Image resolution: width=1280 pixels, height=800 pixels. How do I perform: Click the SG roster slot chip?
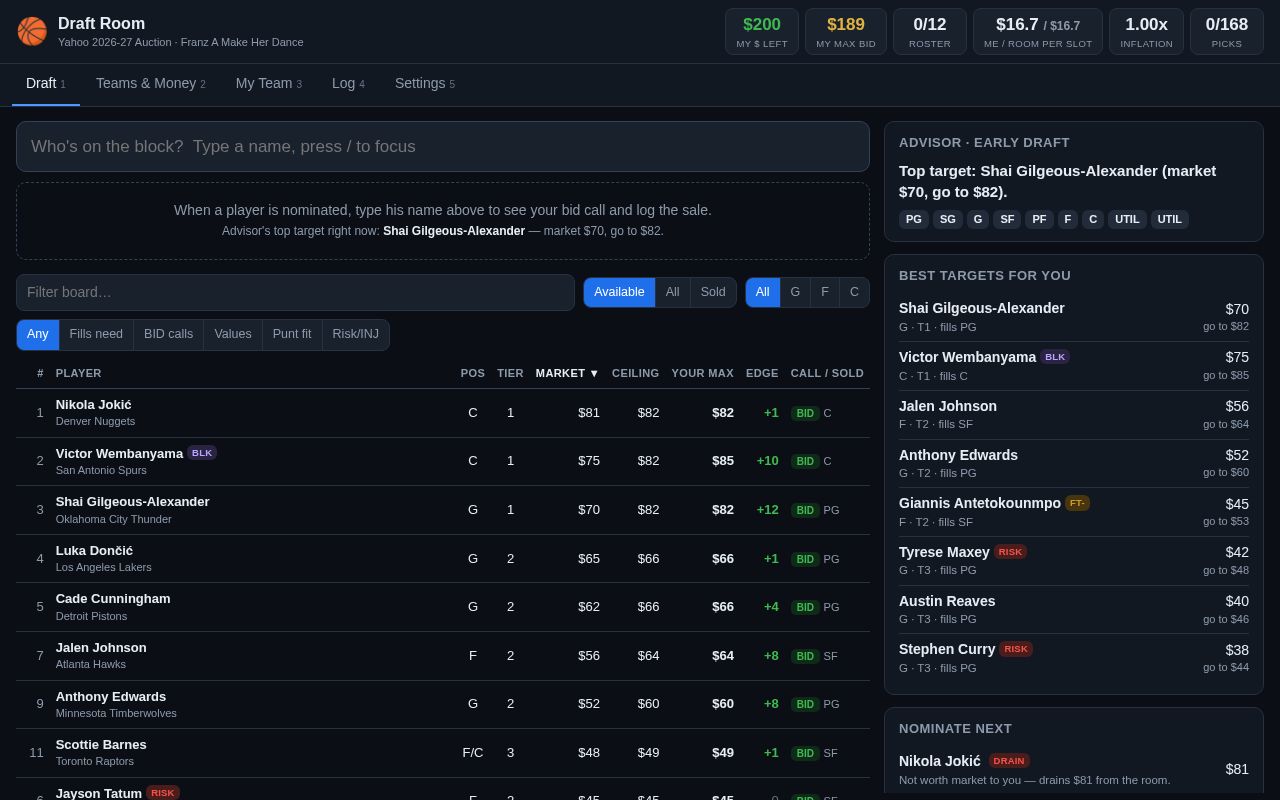[x=948, y=219]
